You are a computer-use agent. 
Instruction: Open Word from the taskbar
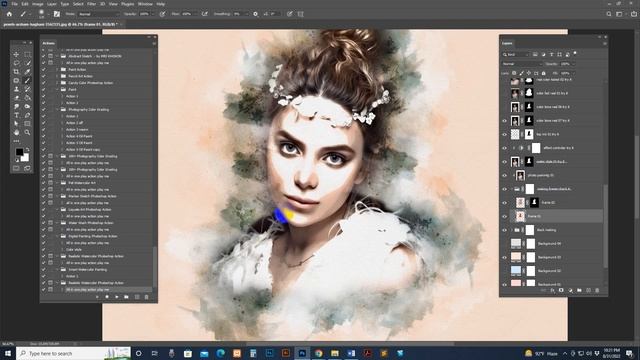click(x=351, y=353)
